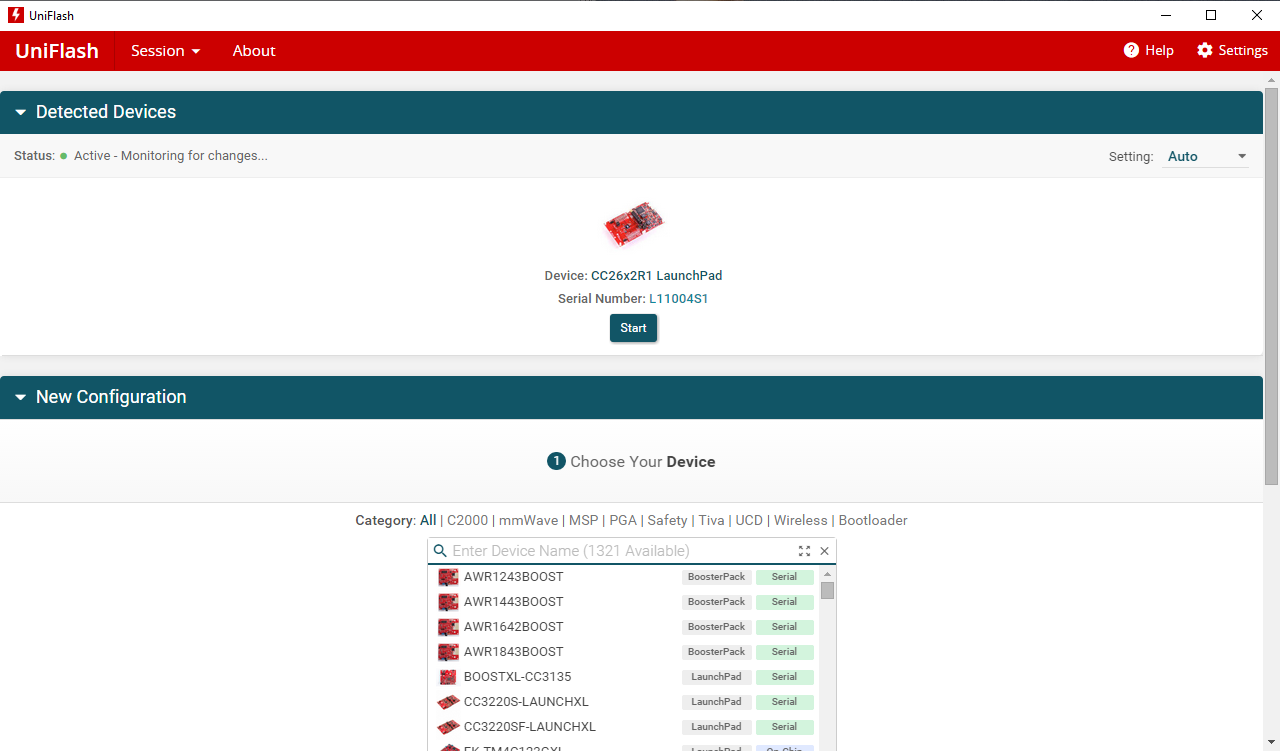Expand device list using fullscreen icon
This screenshot has width=1280, height=751.
804,551
